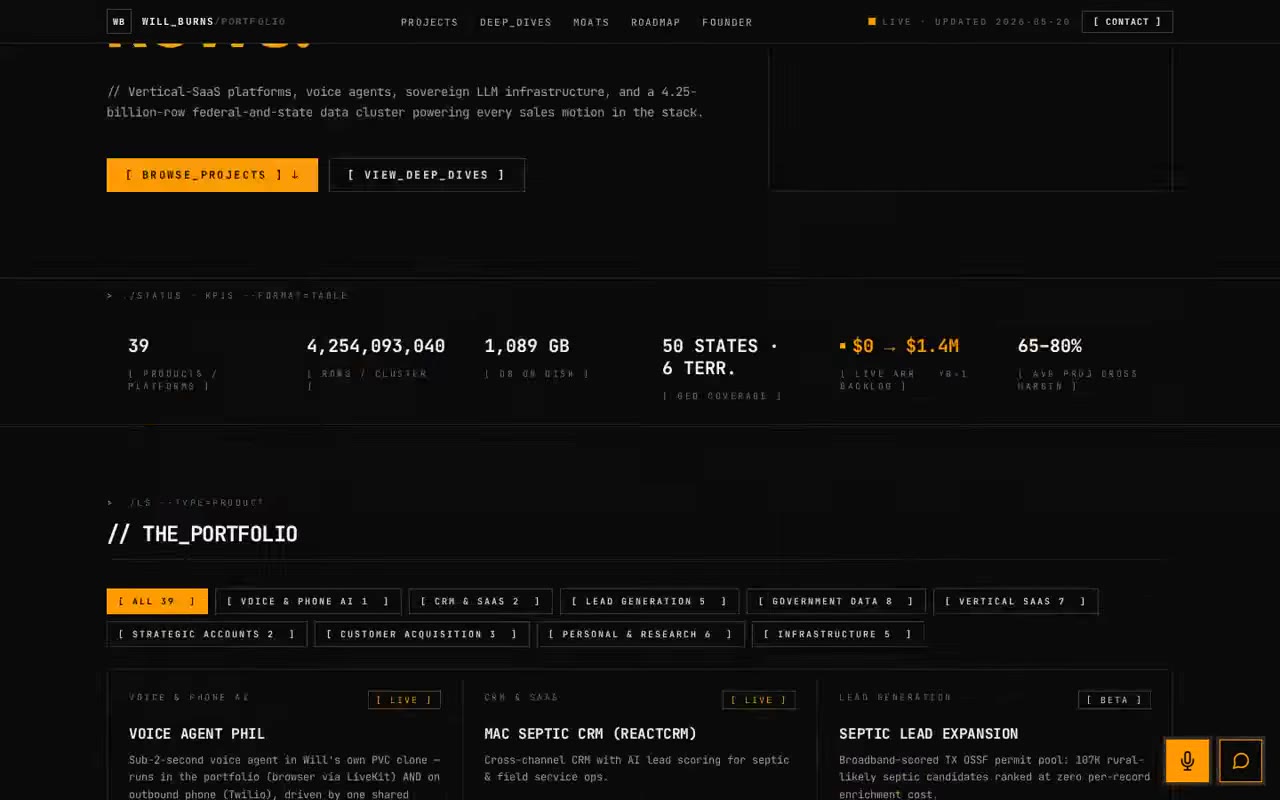Click the 1,089 GB value
The image size is (1280, 800).
pos(527,346)
